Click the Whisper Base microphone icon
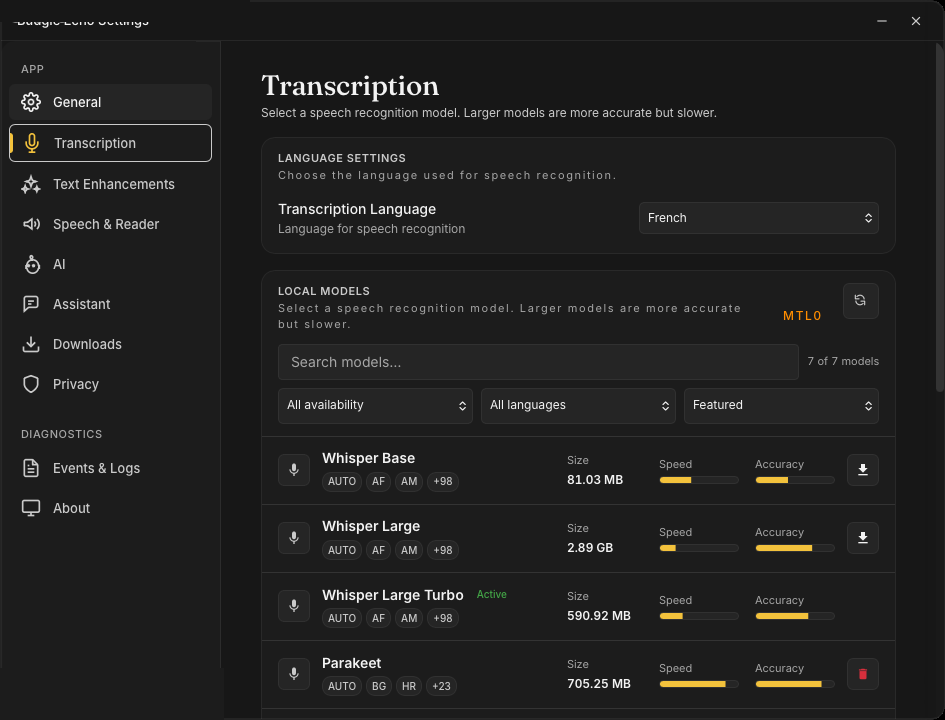This screenshot has height=720, width=945. (294, 470)
